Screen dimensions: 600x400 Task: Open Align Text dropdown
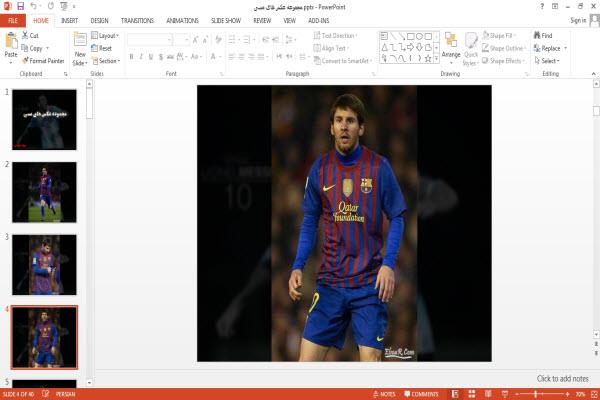(x=331, y=48)
